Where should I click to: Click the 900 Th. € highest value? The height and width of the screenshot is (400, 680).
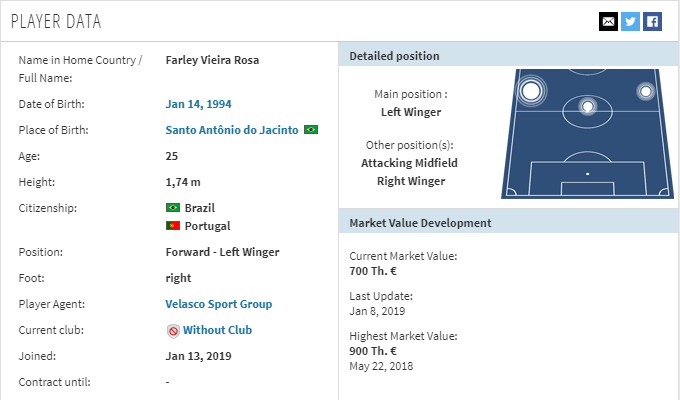(373, 351)
